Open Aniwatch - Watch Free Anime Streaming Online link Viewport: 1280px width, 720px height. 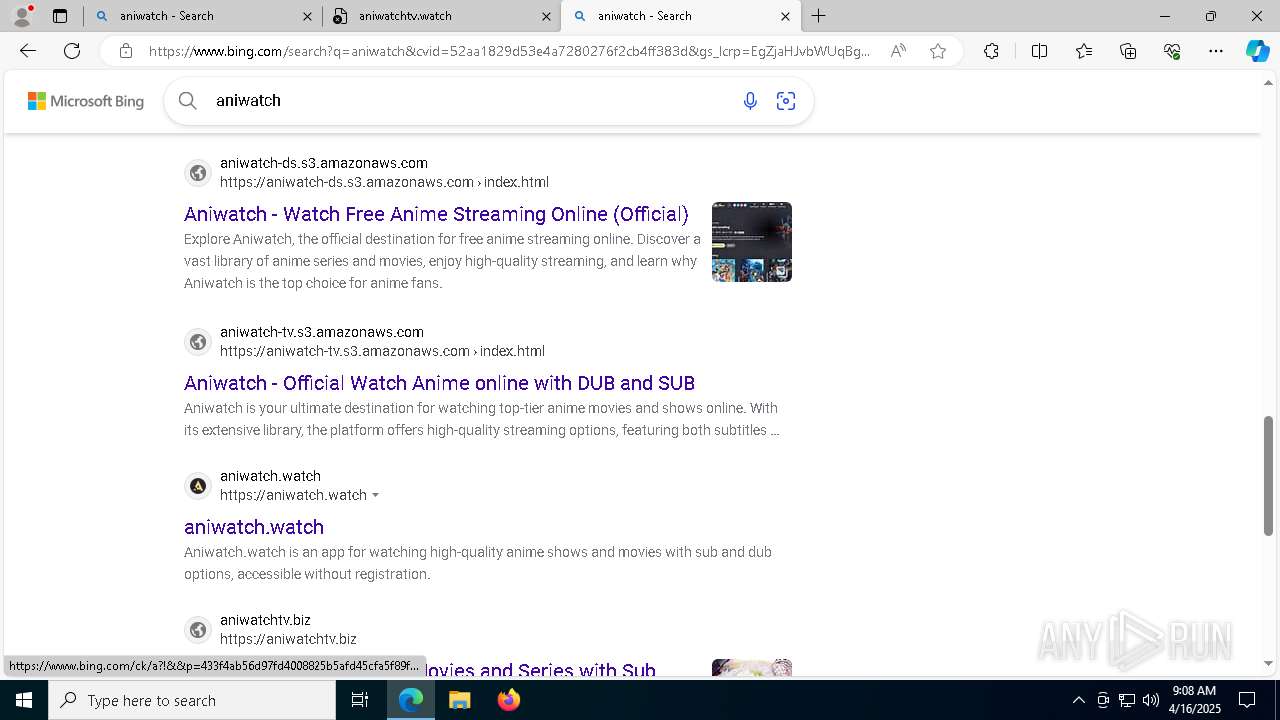[x=436, y=214]
